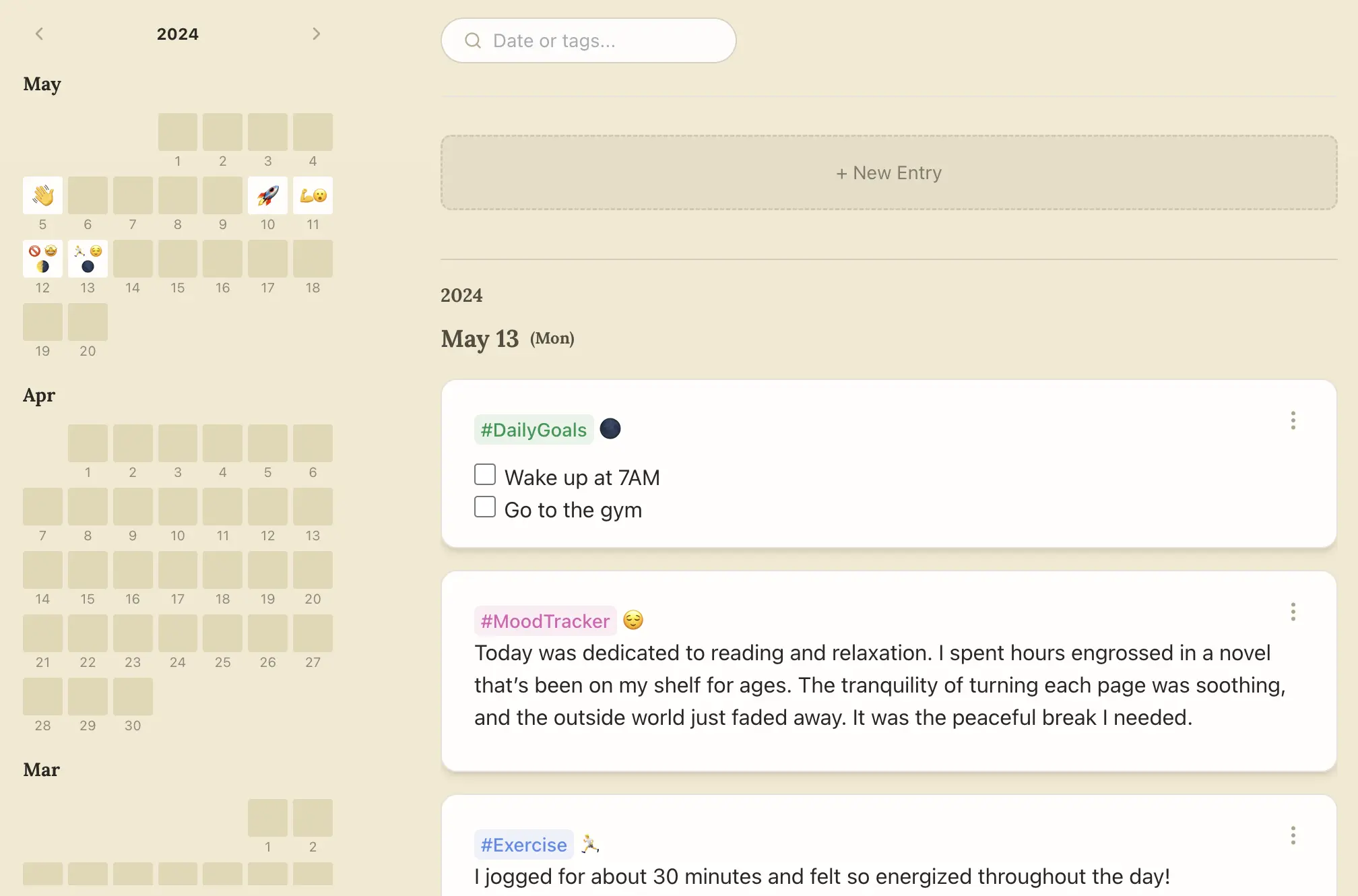This screenshot has height=896, width=1358.
Task: Click the rocket emoji on May 10
Action: 267,195
